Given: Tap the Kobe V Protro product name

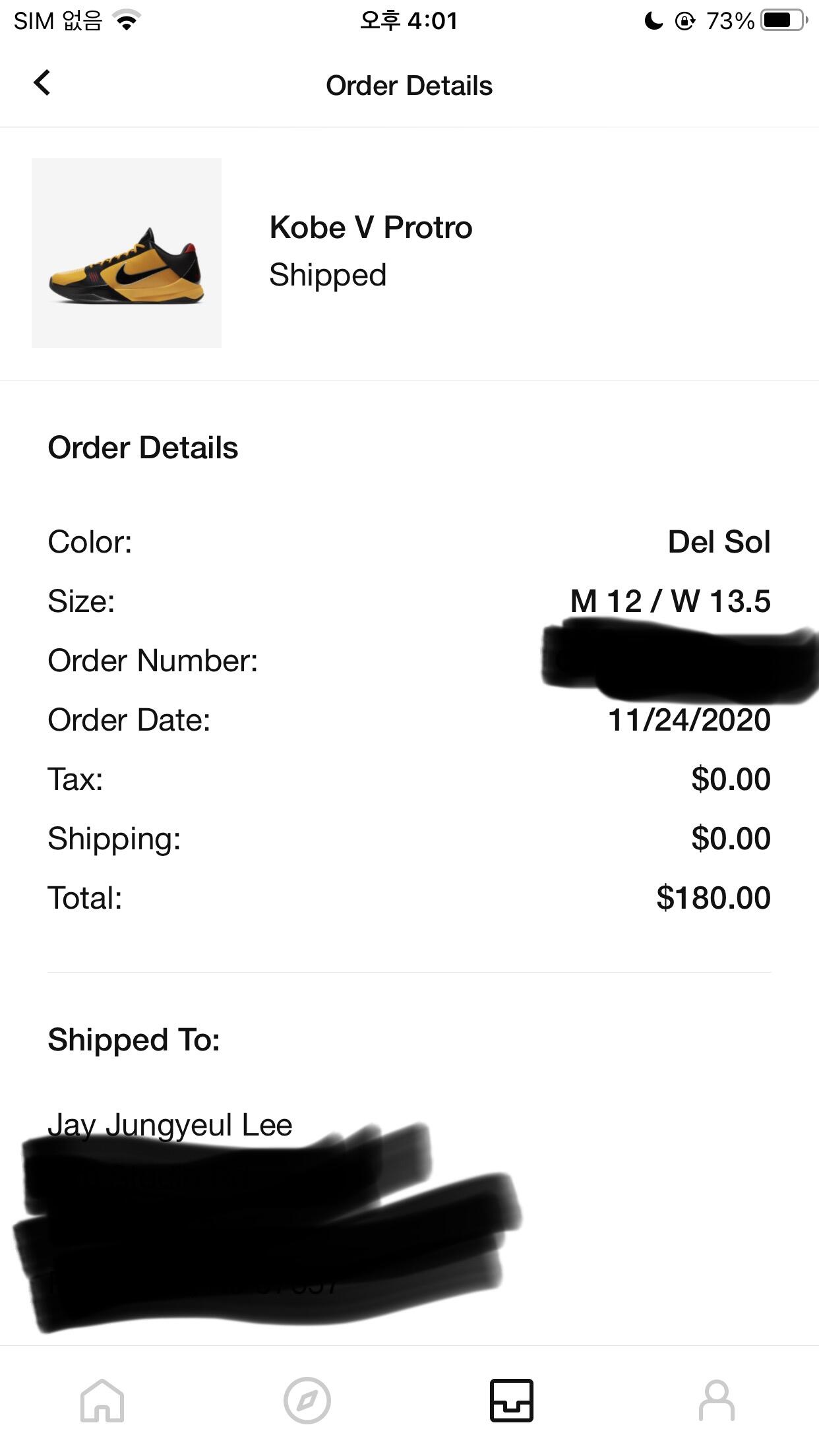Looking at the screenshot, I should coord(371,228).
